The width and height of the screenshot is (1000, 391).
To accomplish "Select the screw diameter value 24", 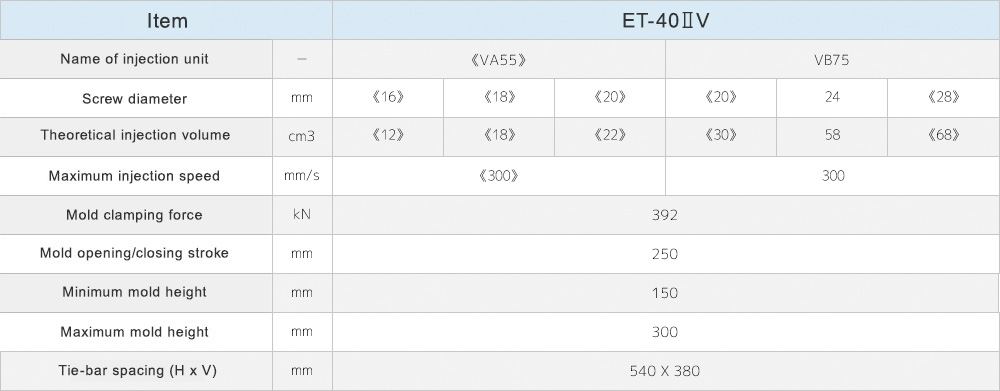I will pos(832,98).
